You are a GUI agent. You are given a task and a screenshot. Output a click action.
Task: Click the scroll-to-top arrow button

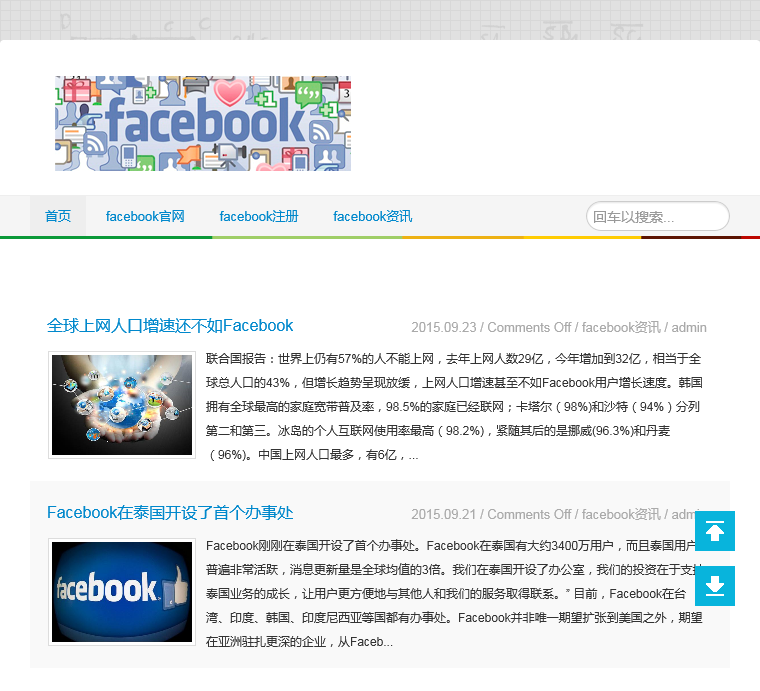714,531
